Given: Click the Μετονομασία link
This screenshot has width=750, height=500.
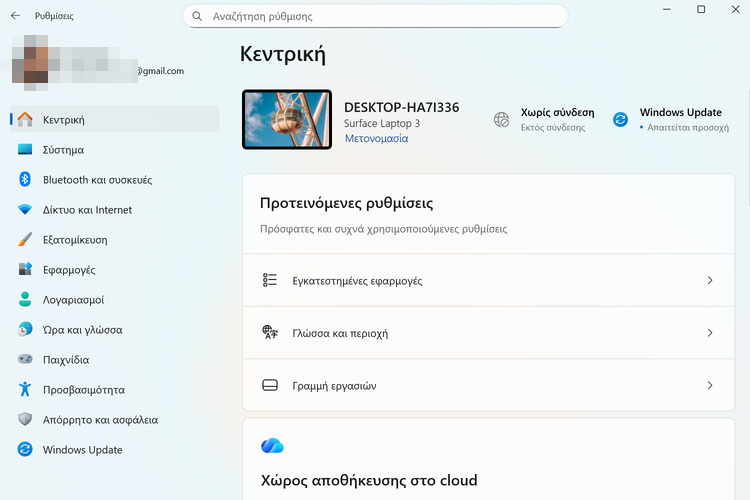Looking at the screenshot, I should pyautogui.click(x=376, y=139).
